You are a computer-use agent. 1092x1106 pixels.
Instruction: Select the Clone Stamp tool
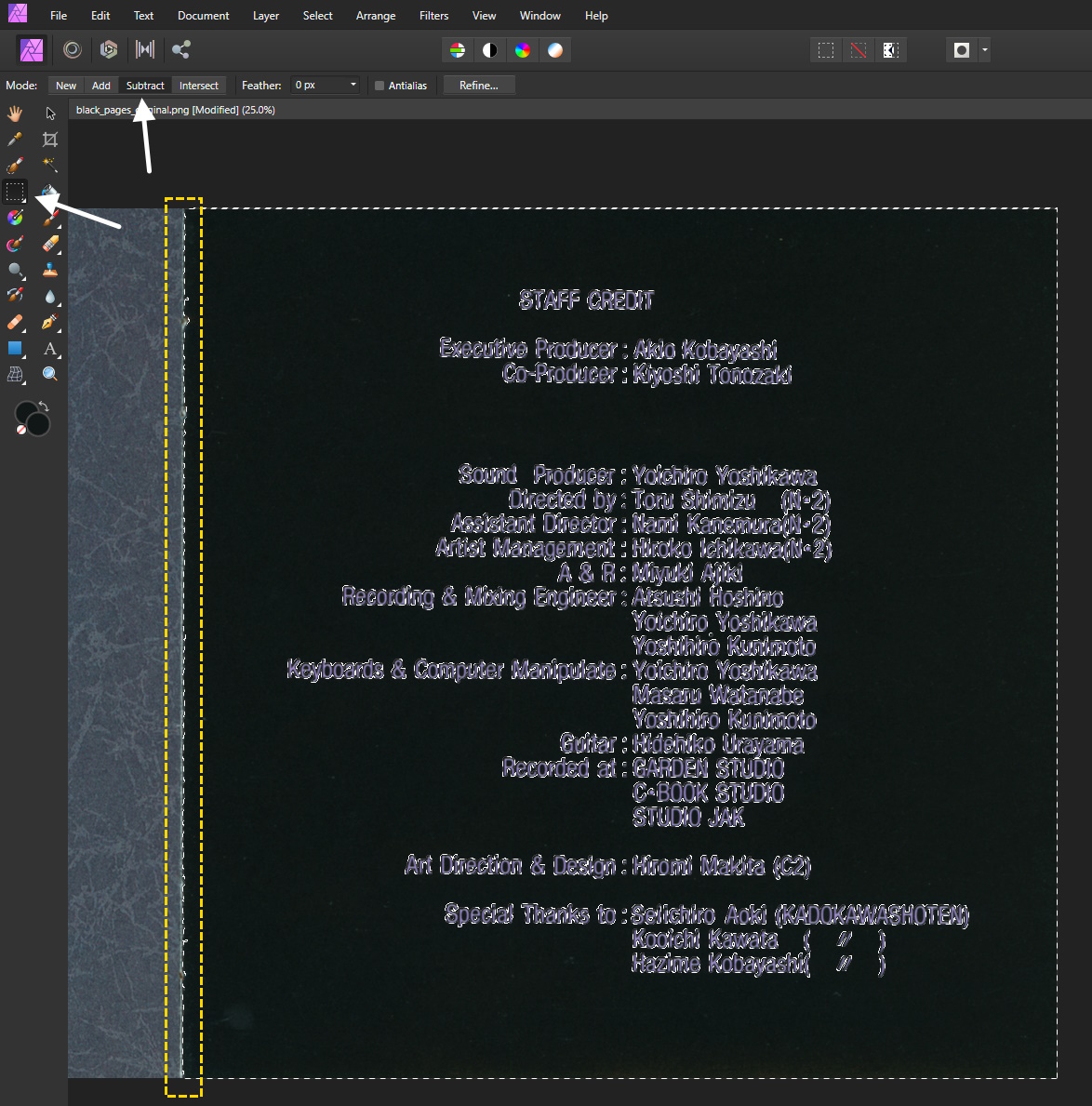click(50, 270)
